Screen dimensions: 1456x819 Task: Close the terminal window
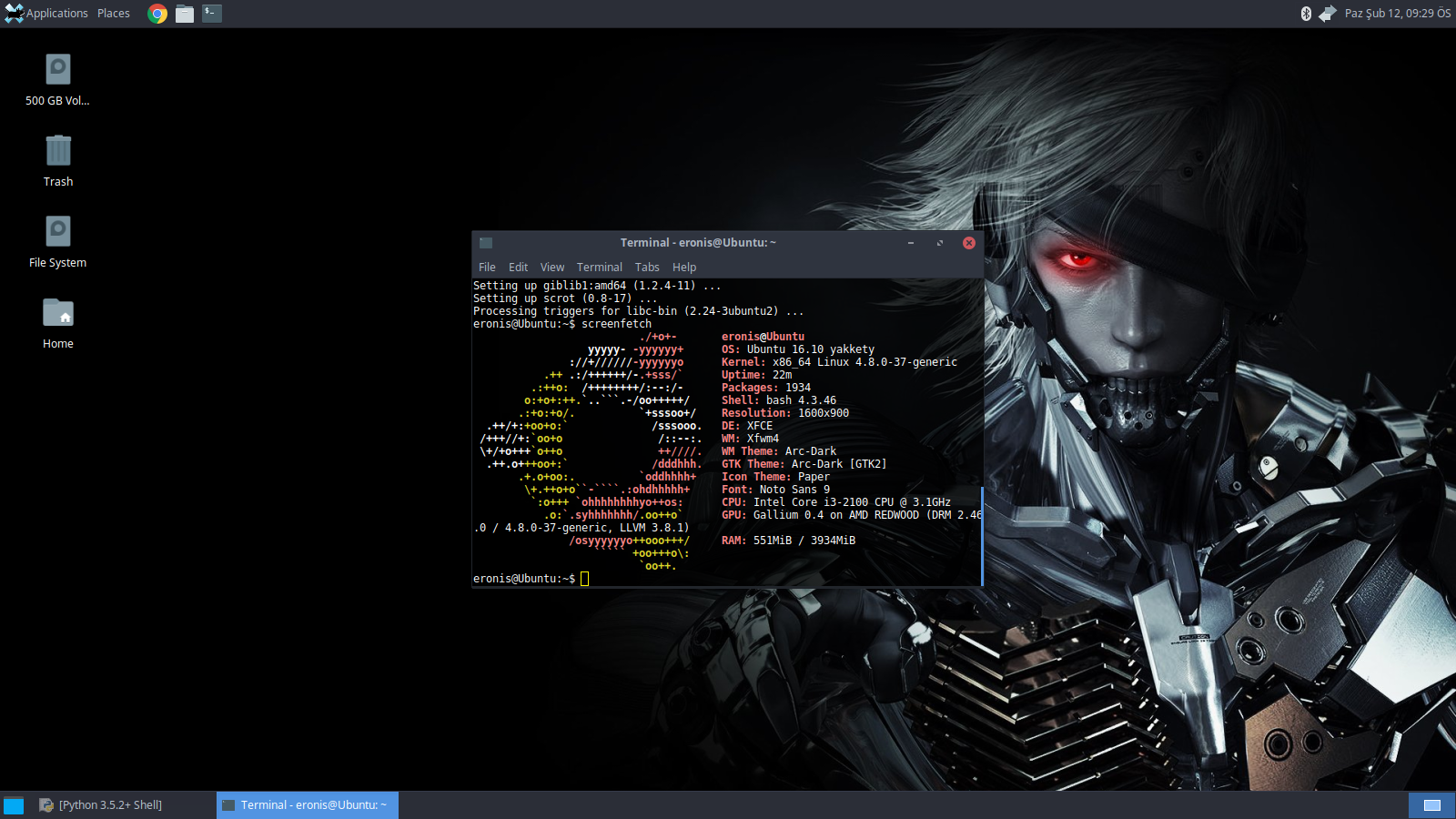click(969, 243)
